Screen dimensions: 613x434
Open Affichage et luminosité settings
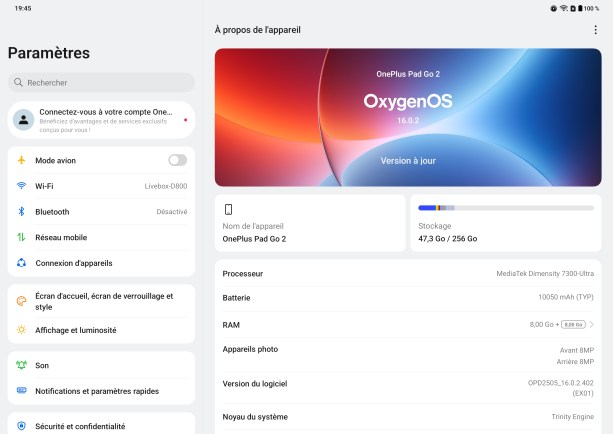click(101, 330)
